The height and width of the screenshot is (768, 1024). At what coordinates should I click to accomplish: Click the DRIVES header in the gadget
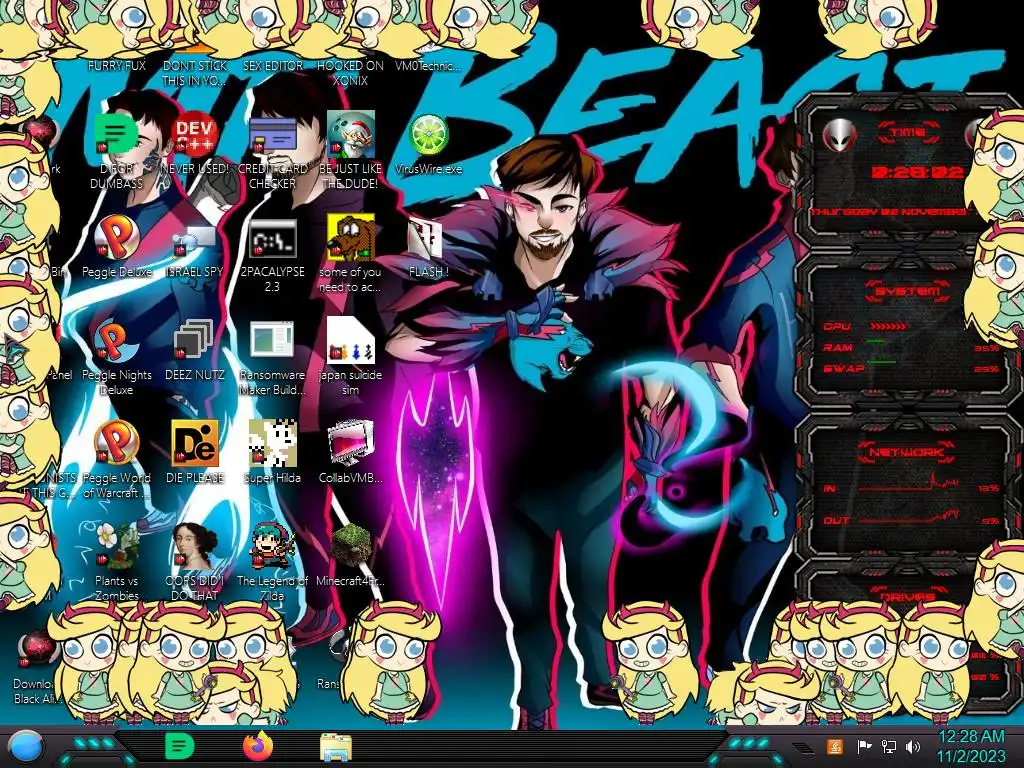click(907, 597)
